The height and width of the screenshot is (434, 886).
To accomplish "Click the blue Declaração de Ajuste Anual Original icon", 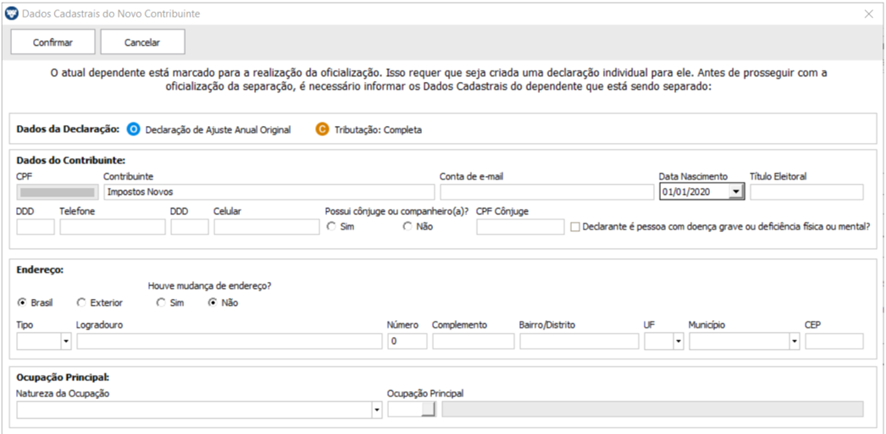I will click(x=133, y=129).
